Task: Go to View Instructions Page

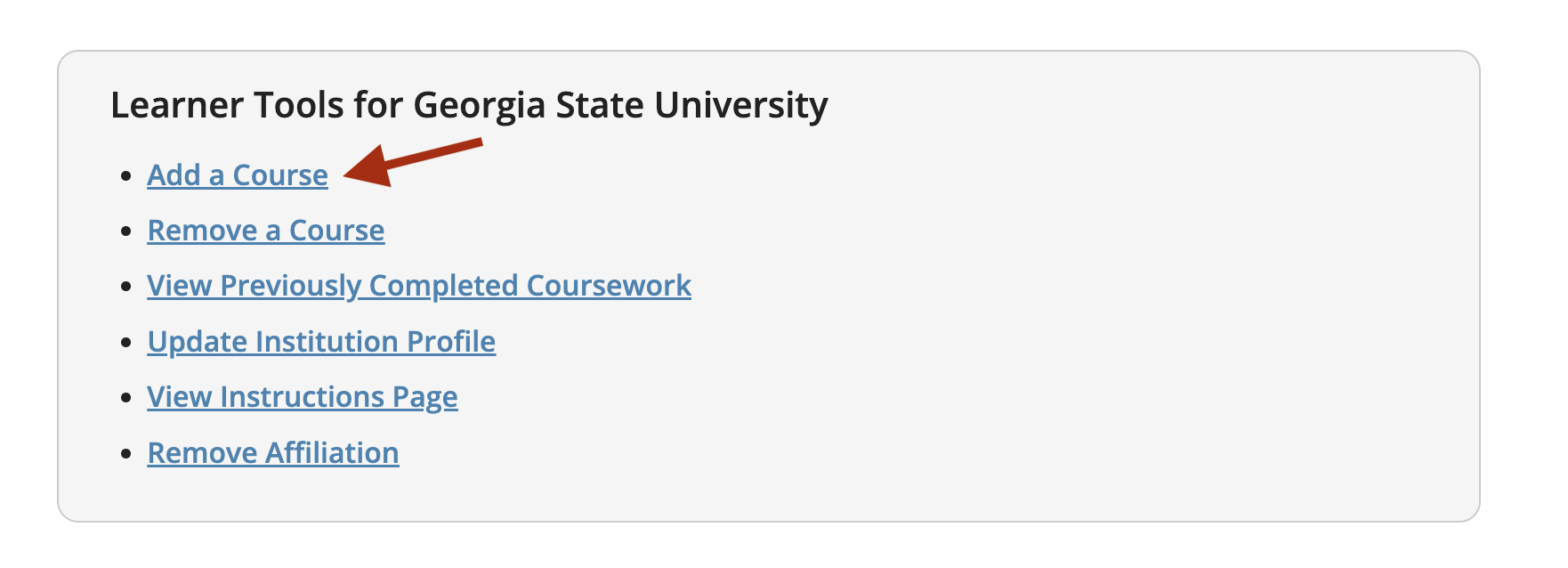Action: [x=303, y=397]
